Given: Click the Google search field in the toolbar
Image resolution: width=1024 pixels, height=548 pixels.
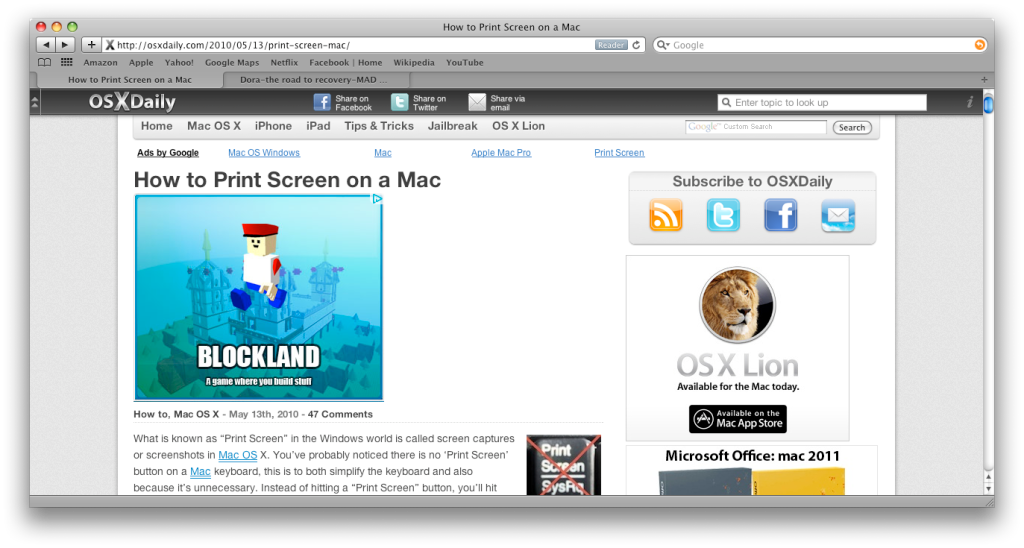Looking at the screenshot, I should click(x=822, y=45).
